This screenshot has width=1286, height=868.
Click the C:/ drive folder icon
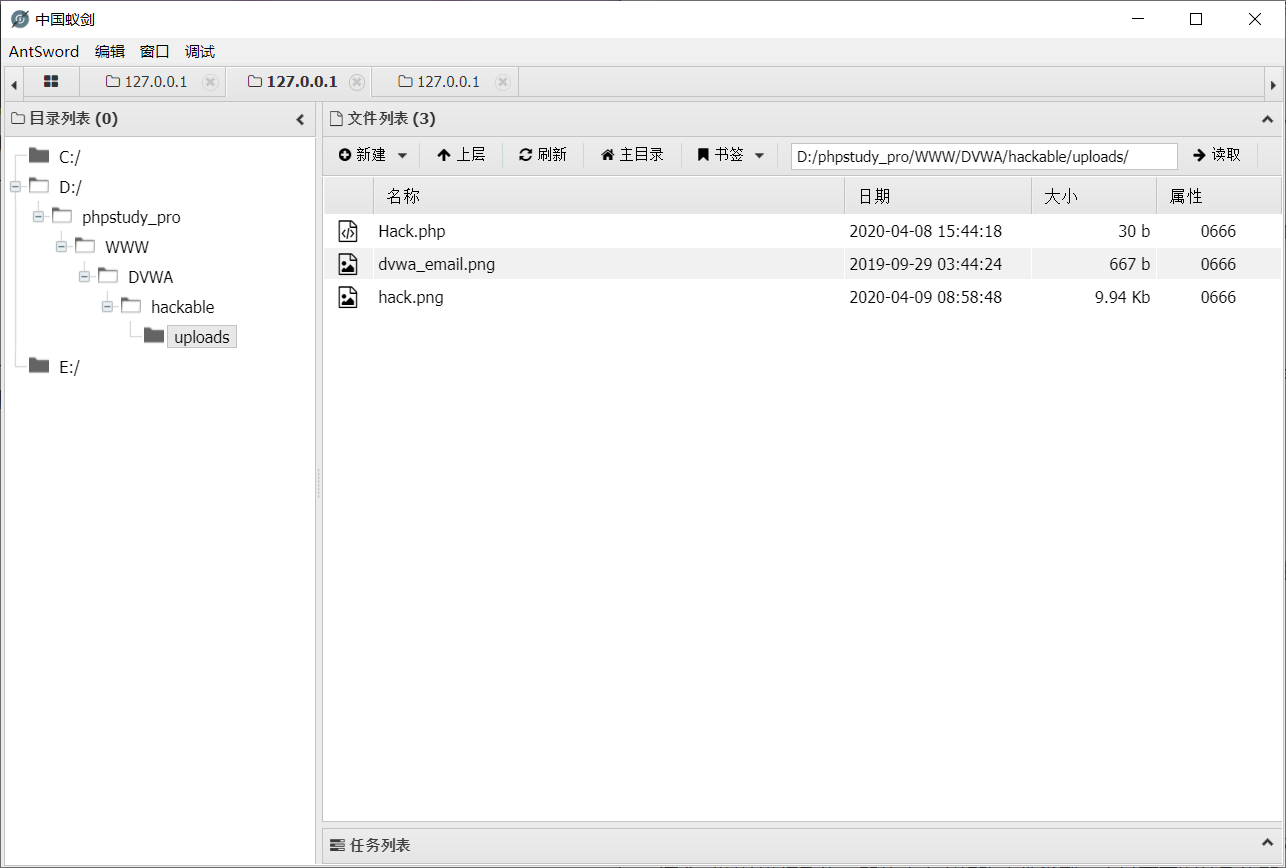point(39,155)
